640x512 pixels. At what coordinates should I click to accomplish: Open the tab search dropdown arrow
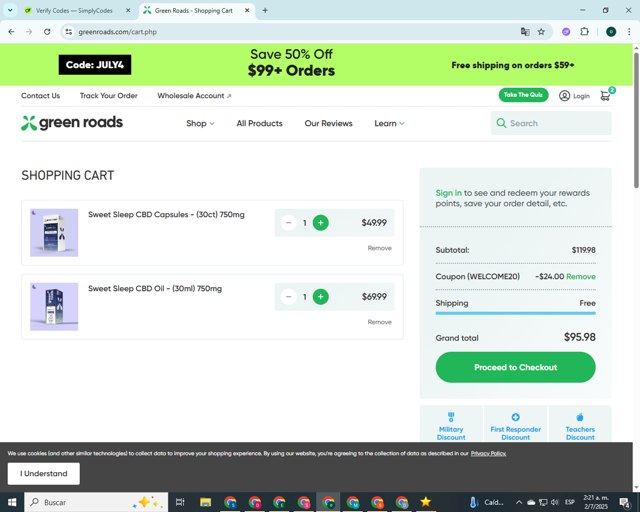(10, 11)
